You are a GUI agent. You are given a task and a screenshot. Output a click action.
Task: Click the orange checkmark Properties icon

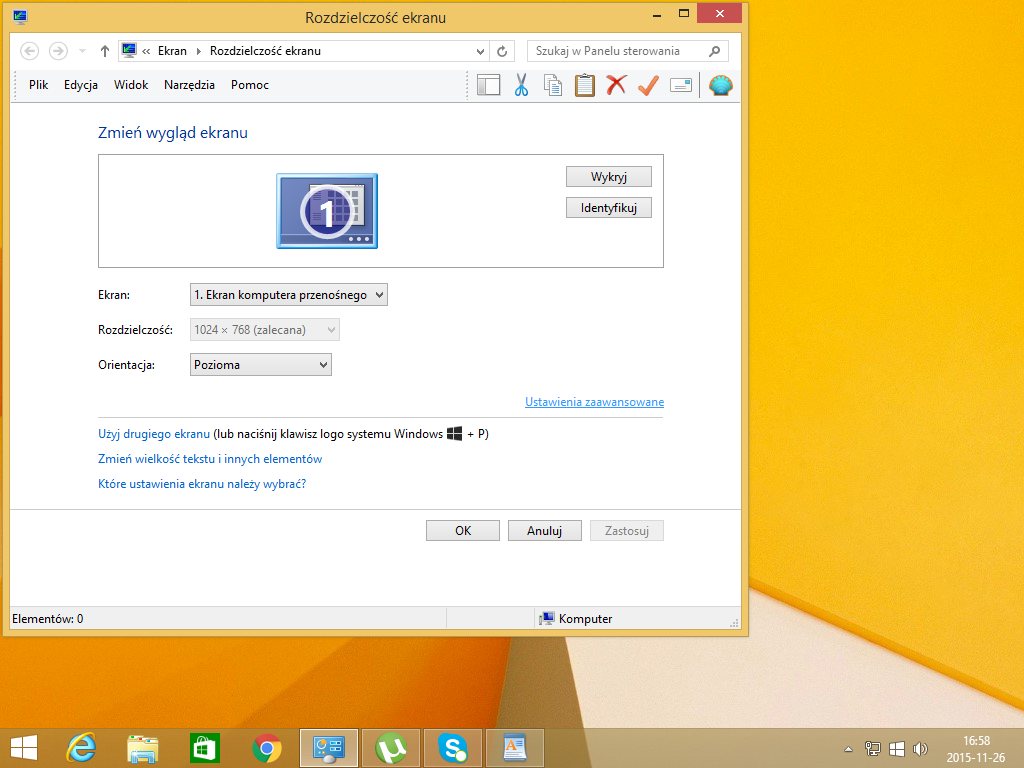[x=647, y=85]
